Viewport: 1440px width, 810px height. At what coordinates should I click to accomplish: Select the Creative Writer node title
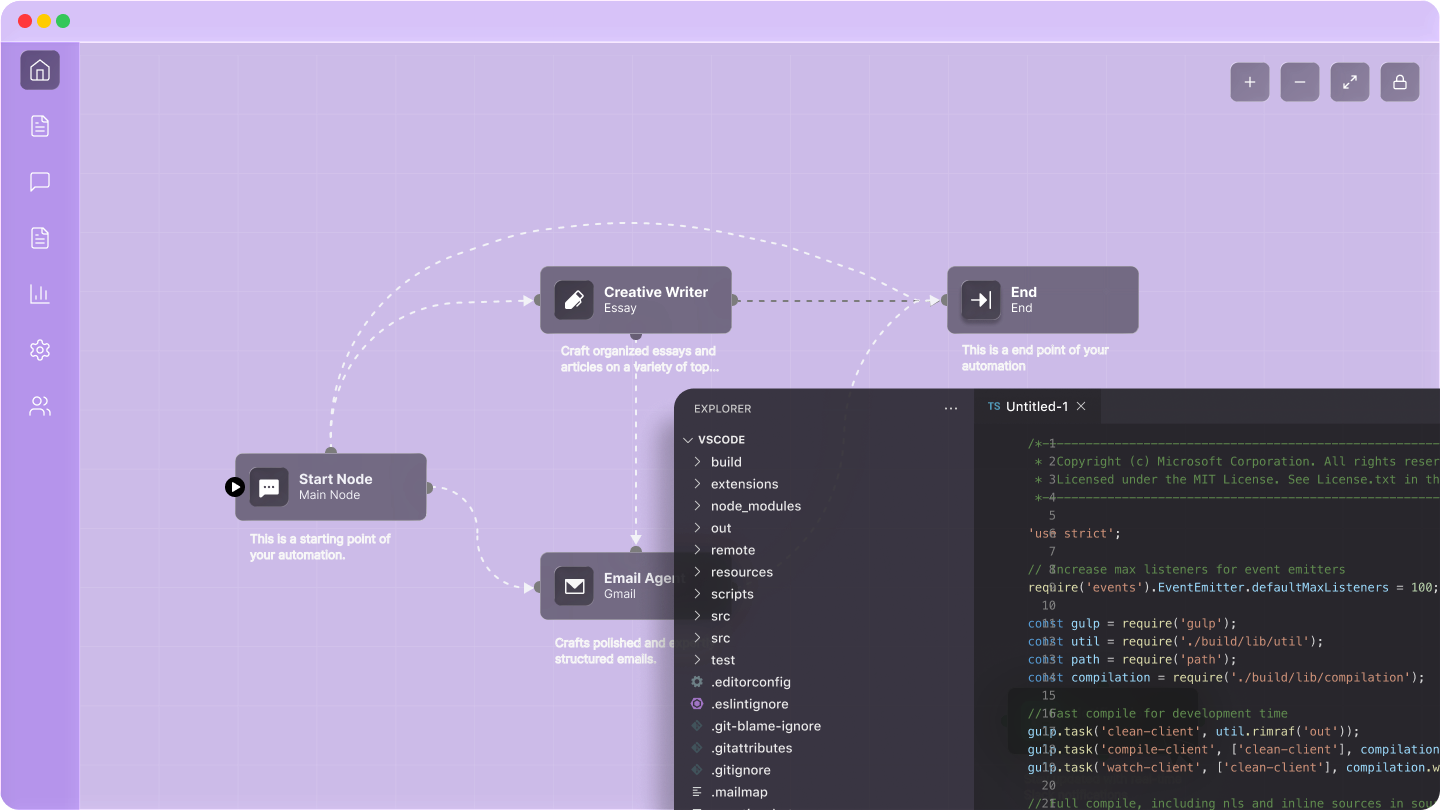[656, 292]
